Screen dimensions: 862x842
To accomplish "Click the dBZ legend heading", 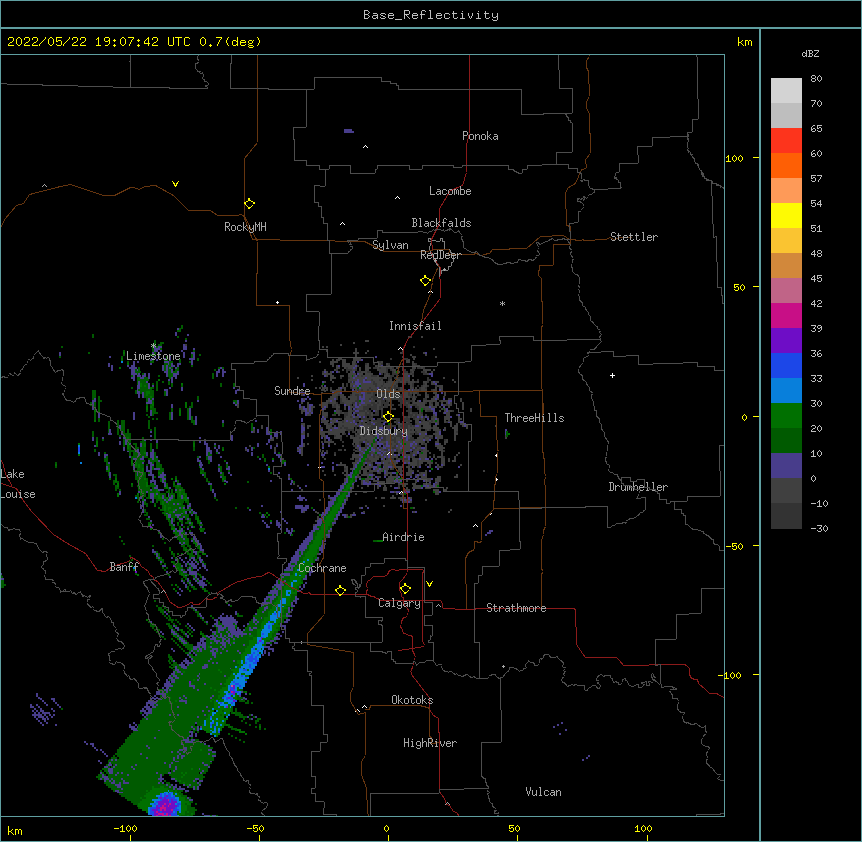I will 810,54.
